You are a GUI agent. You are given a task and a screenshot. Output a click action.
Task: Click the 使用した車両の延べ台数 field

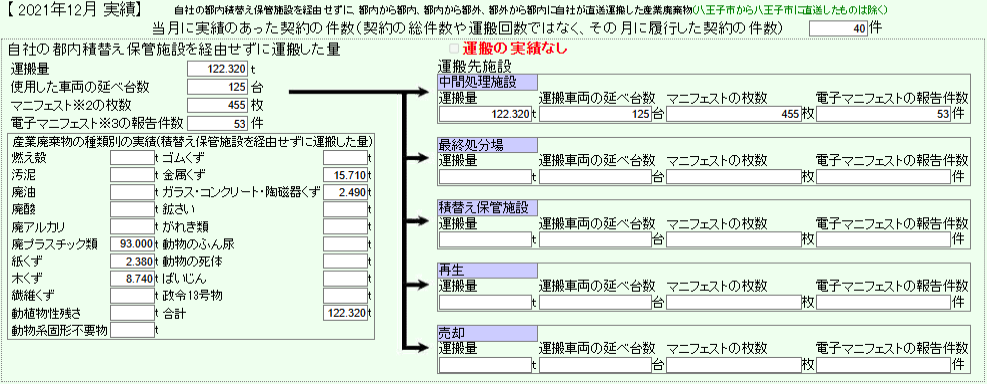click(x=218, y=86)
